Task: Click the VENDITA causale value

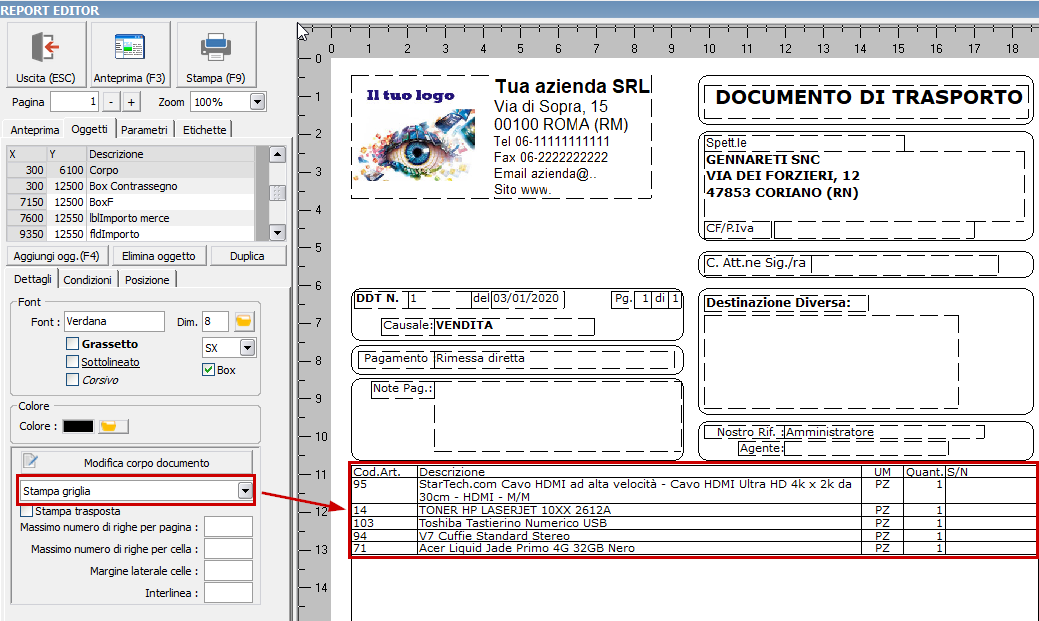Action: [464, 325]
